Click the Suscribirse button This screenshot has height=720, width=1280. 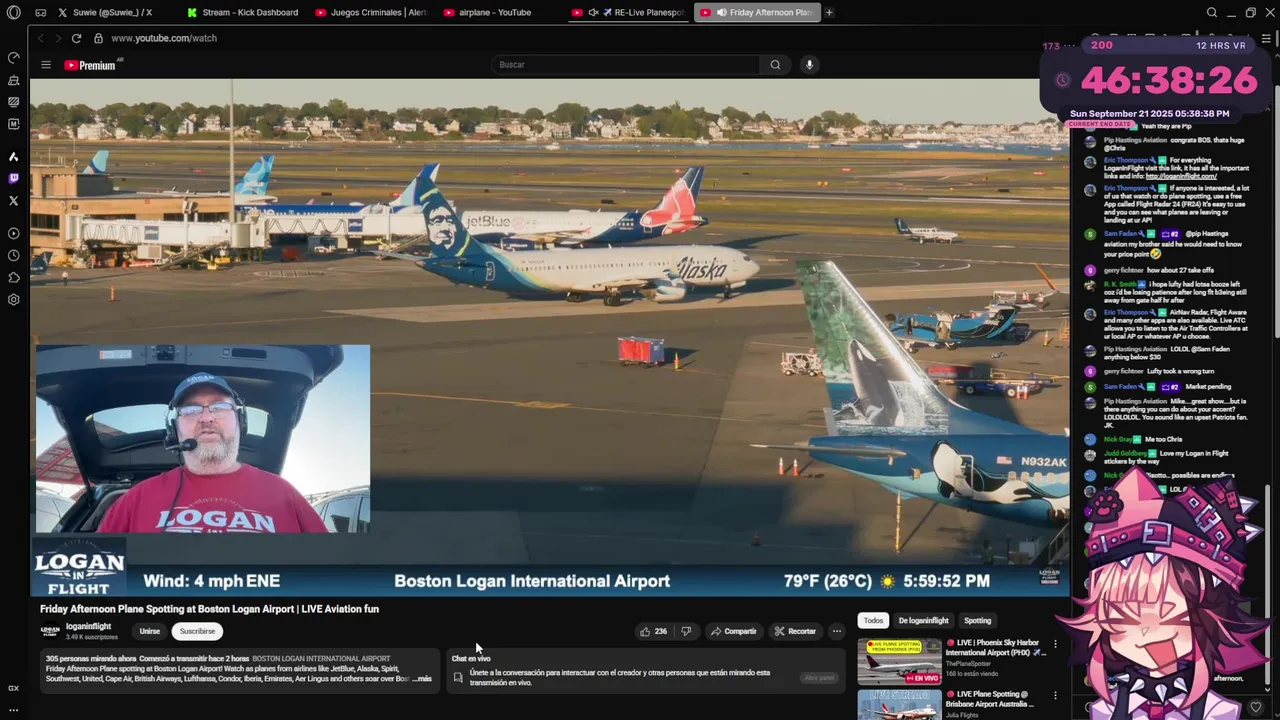click(197, 631)
